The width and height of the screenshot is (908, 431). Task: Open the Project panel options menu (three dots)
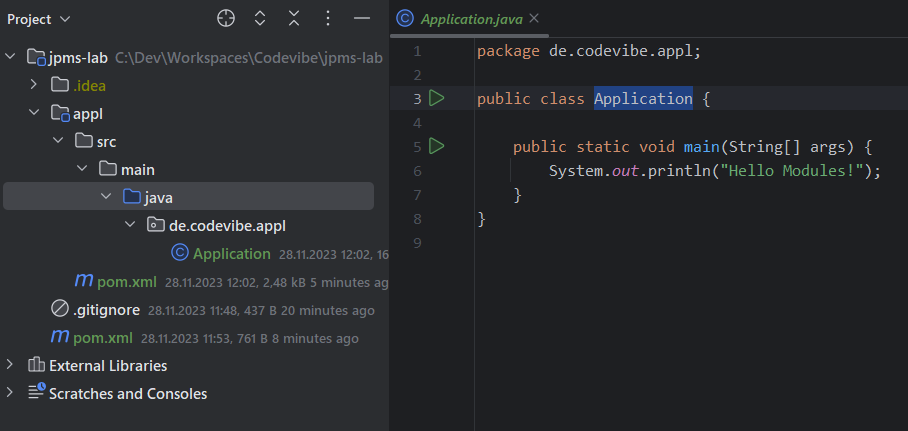pyautogui.click(x=328, y=19)
